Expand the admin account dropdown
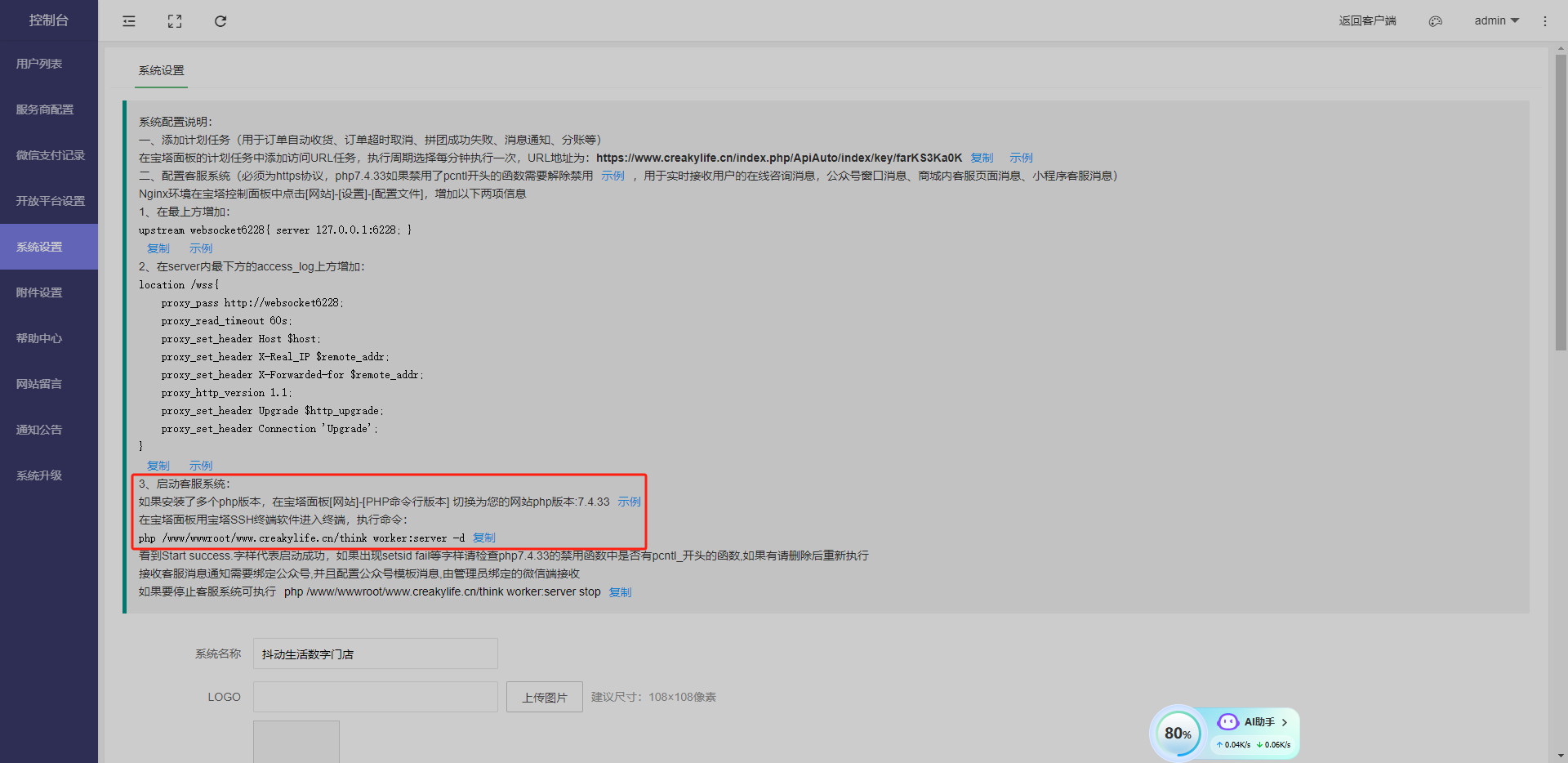The image size is (1568, 763). (1496, 20)
